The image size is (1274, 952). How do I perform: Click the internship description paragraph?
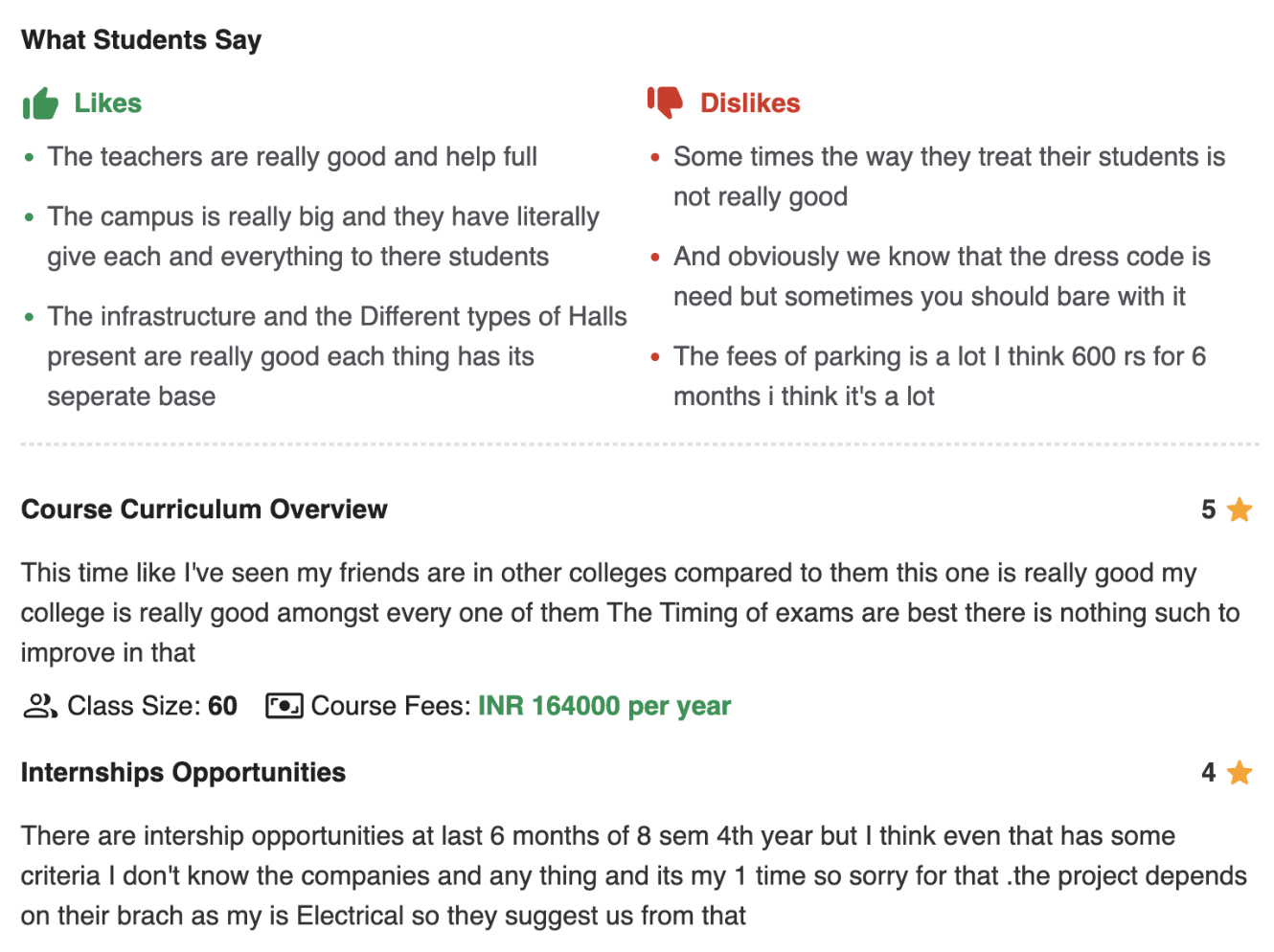pyautogui.click(x=632, y=875)
